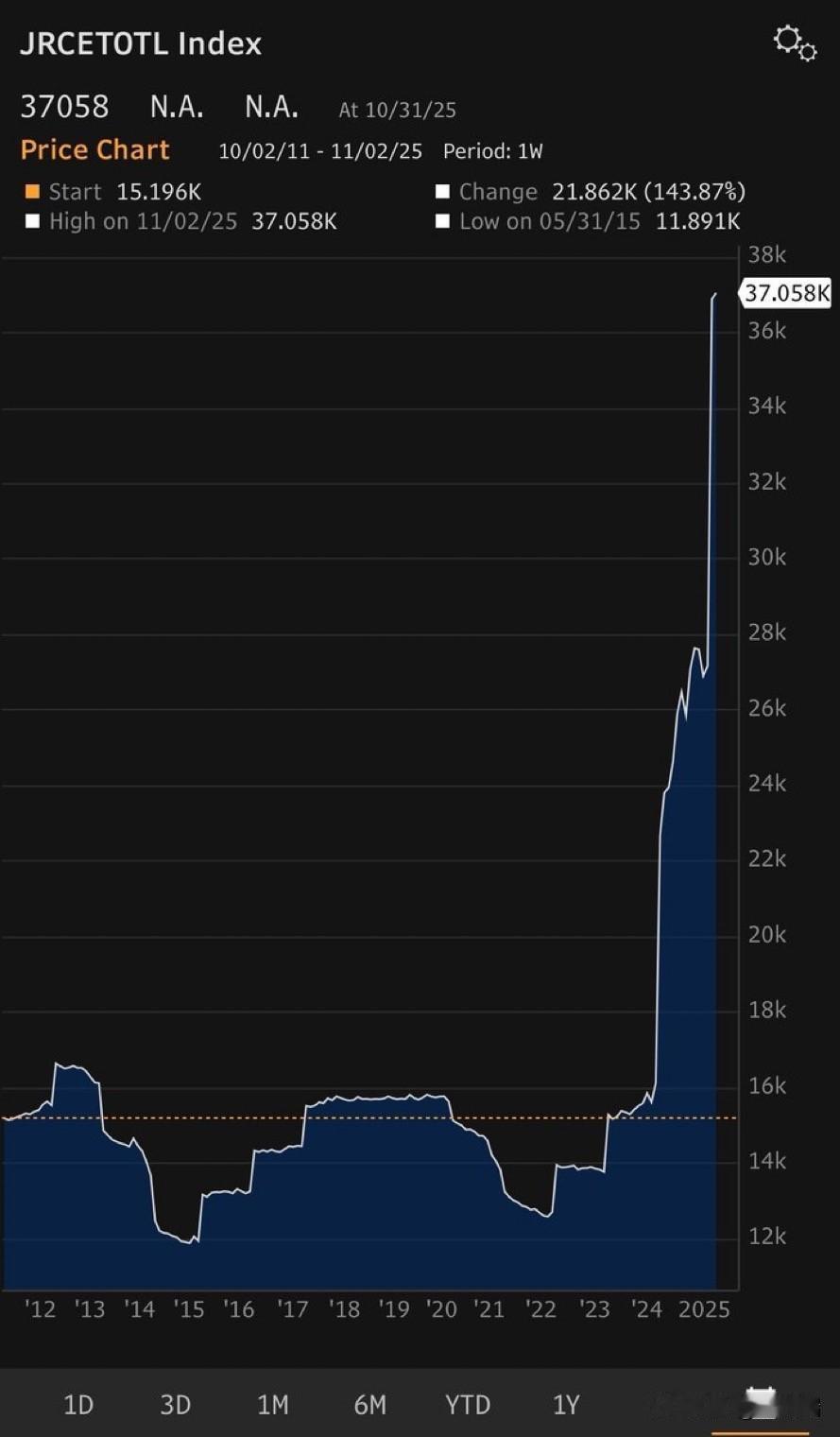Tap the JRCETOTL Index title
This screenshot has height=1437, width=840.
pyautogui.click(x=141, y=43)
